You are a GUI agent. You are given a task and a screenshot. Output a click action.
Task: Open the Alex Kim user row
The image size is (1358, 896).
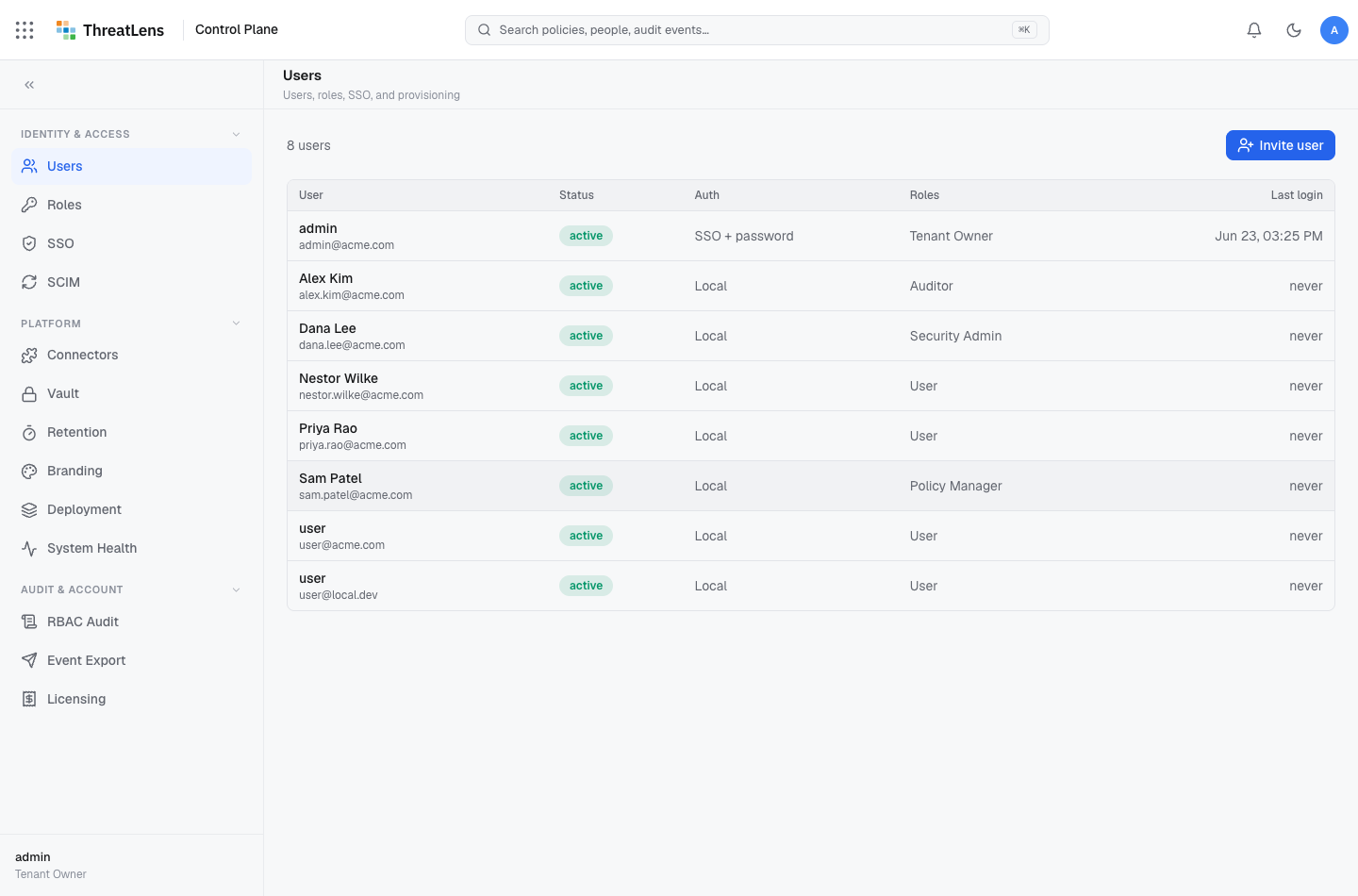click(x=811, y=286)
